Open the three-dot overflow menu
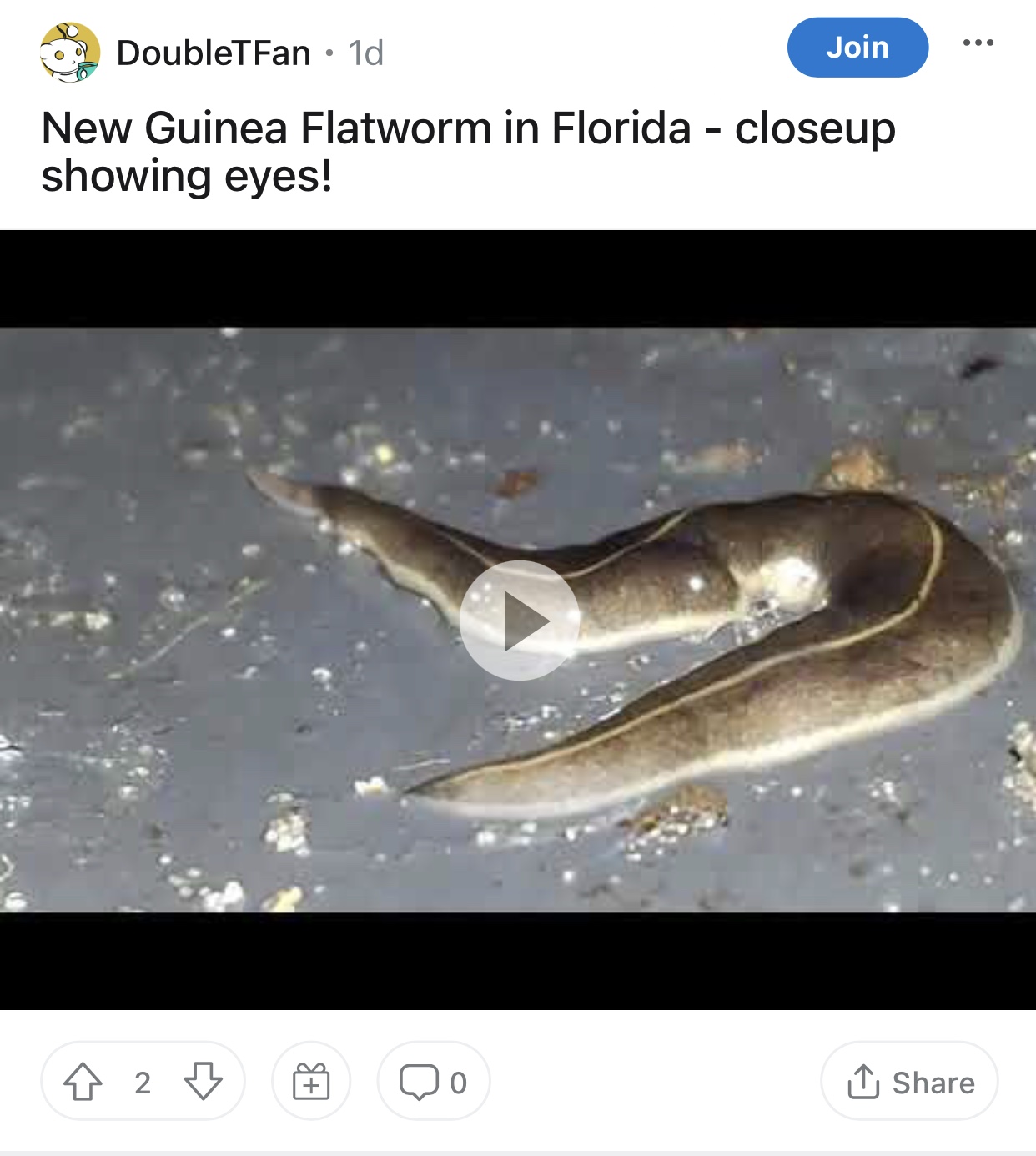This screenshot has height=1156, width=1036. tap(978, 43)
